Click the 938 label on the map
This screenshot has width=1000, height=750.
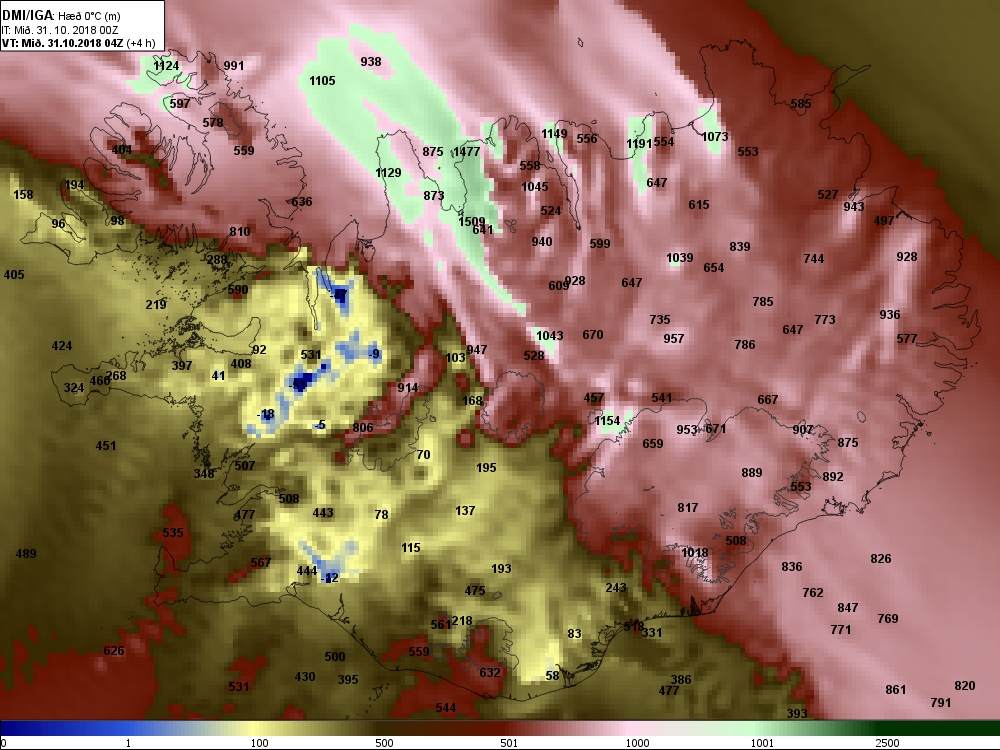coord(371,62)
